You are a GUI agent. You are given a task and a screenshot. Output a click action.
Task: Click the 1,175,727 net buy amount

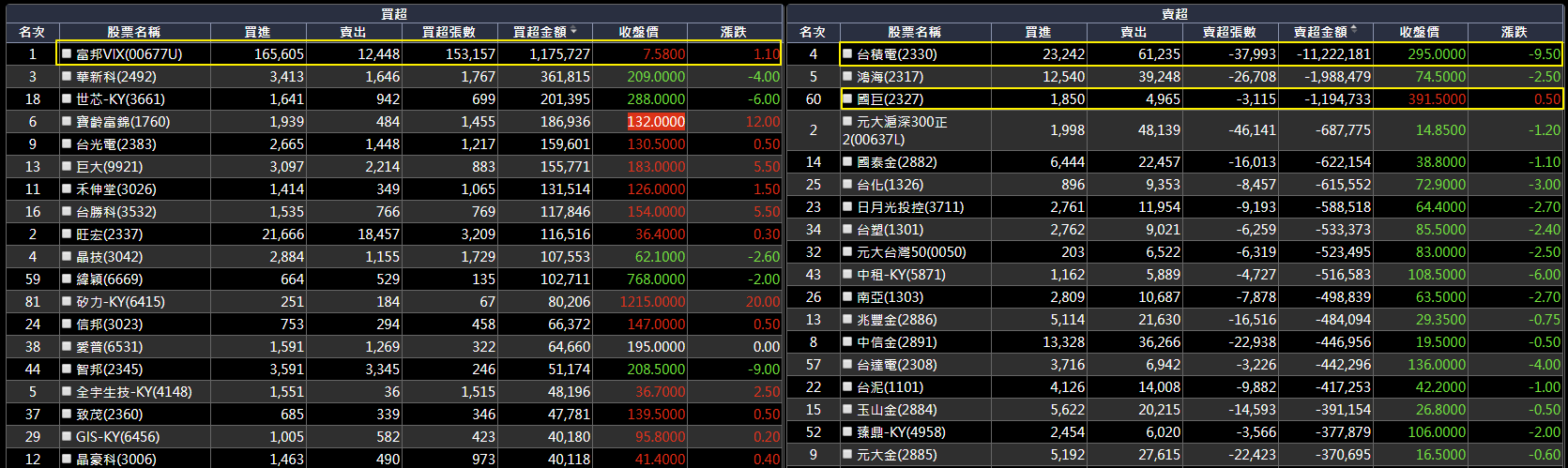click(560, 53)
